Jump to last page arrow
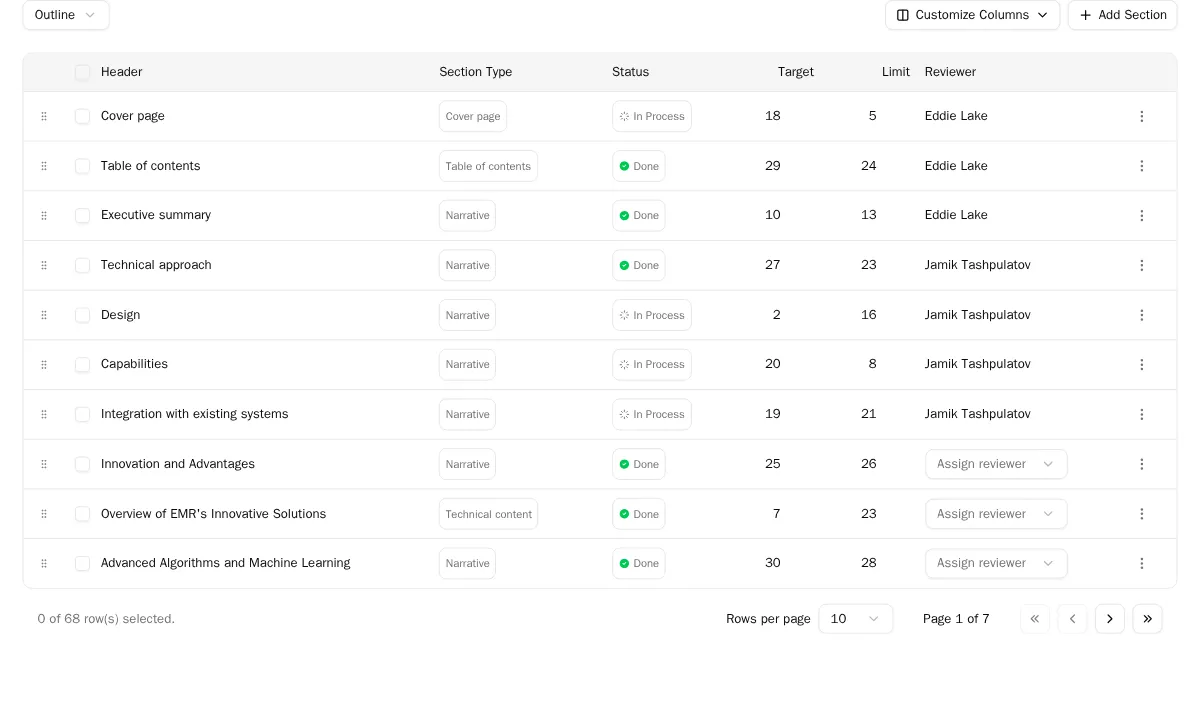This screenshot has width=1200, height=720. 1147,620
